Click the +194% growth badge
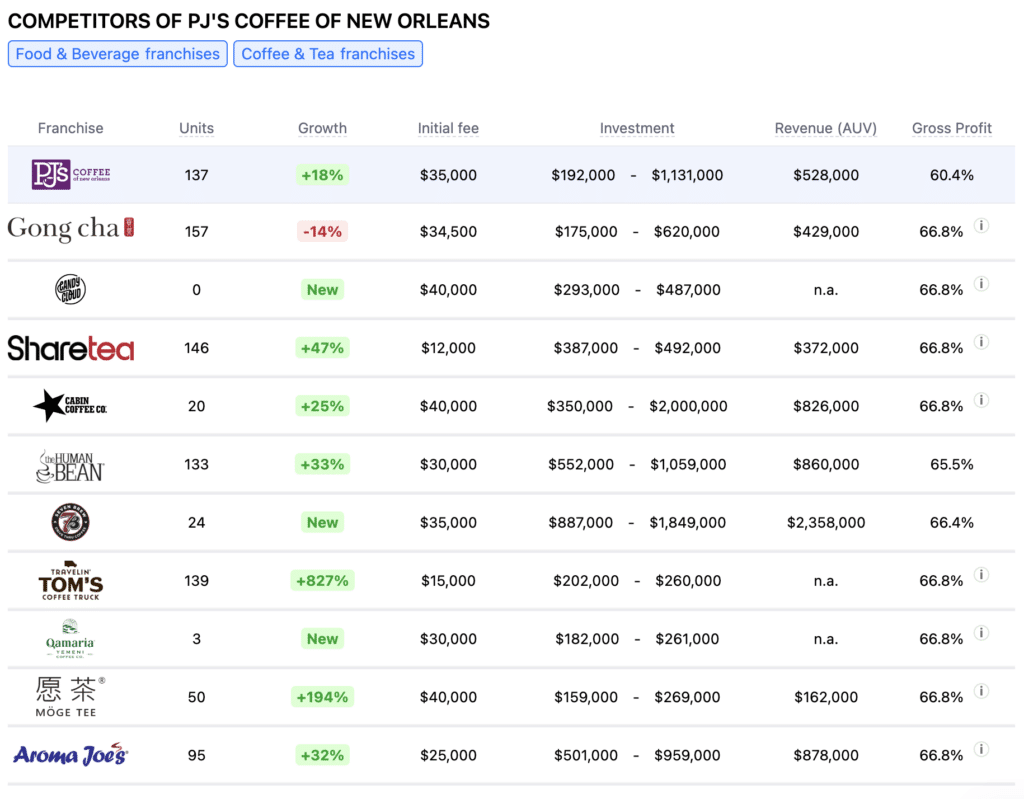 point(322,696)
